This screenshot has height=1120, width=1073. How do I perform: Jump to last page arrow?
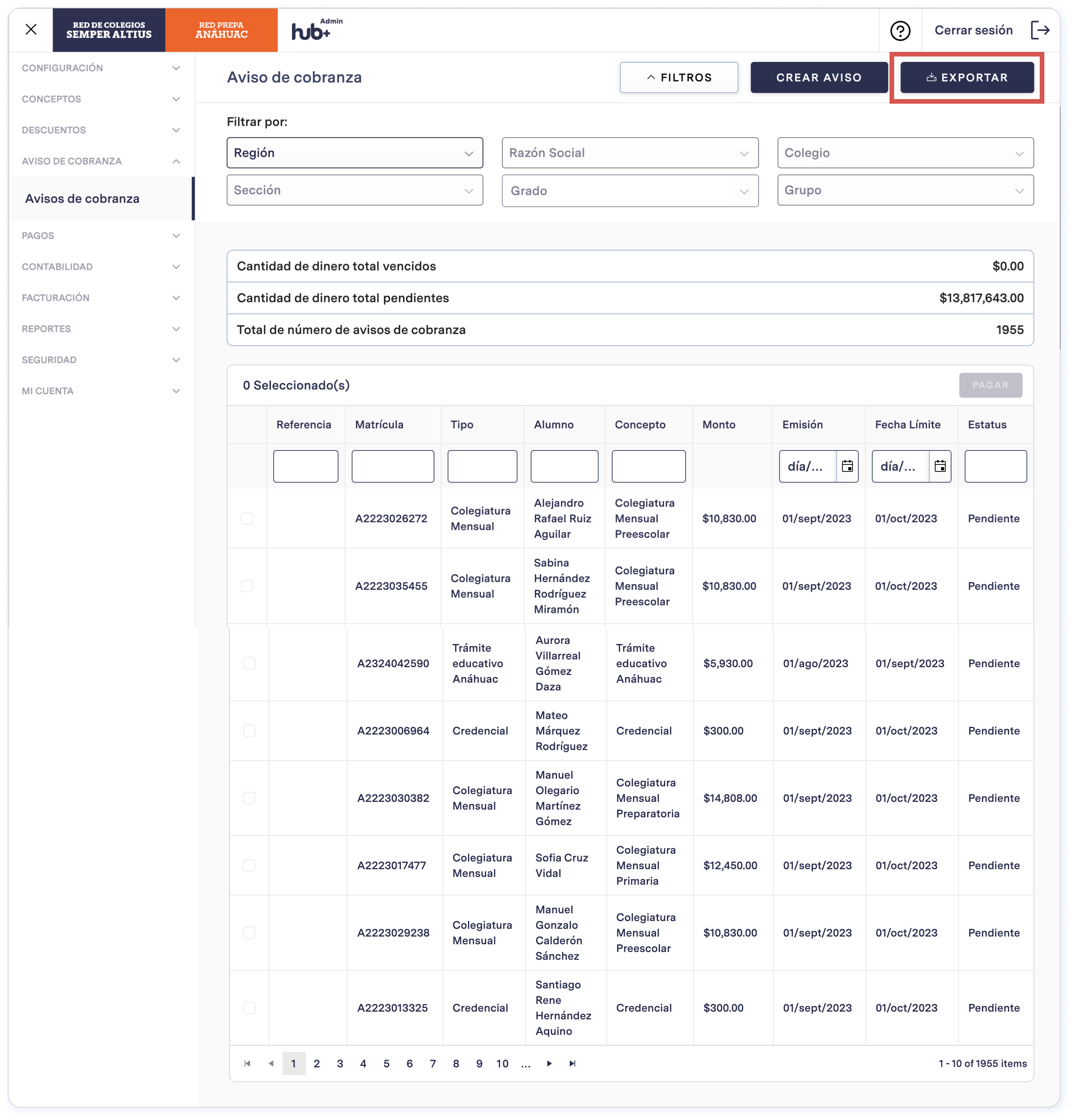click(x=572, y=1063)
